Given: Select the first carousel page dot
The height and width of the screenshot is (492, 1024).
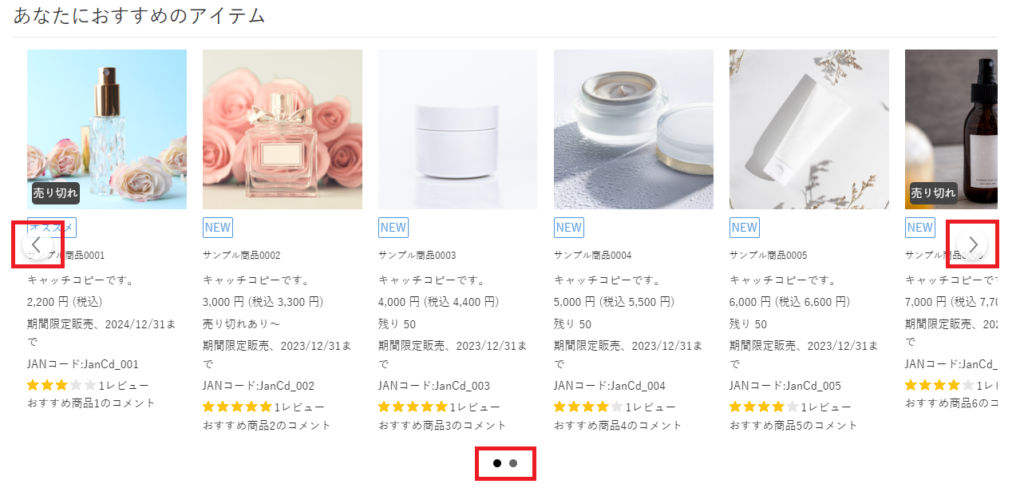Looking at the screenshot, I should pos(497,463).
